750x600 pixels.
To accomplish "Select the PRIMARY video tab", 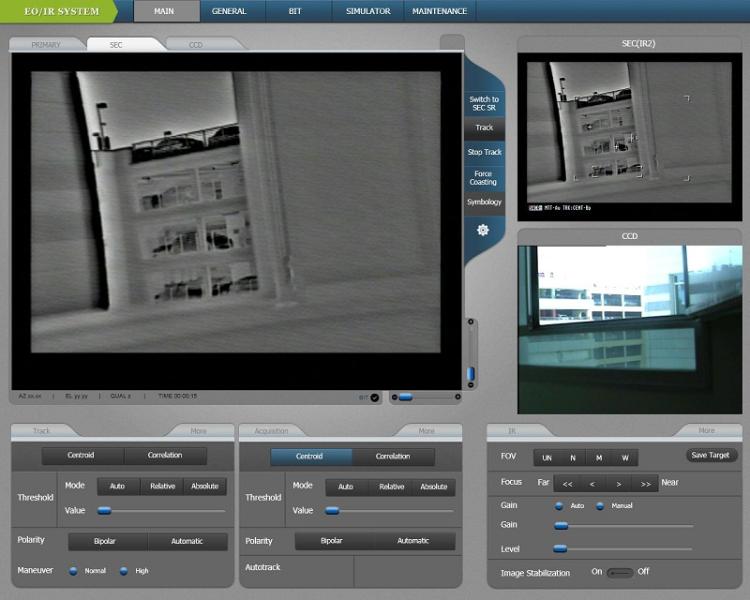I will [46, 44].
